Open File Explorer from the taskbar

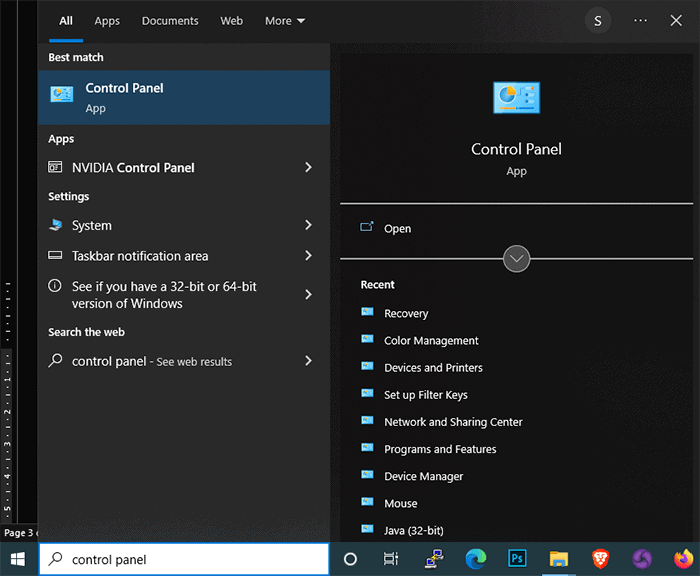[559, 559]
